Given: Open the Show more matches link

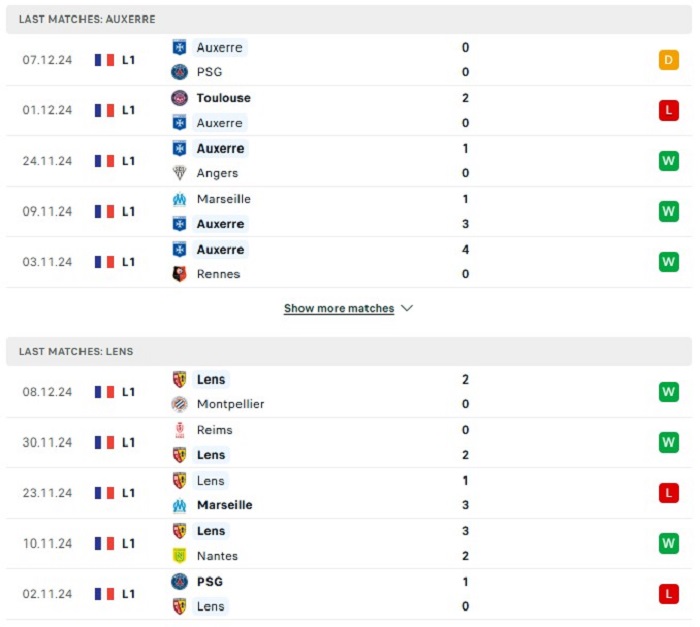Looking at the screenshot, I should (339, 309).
